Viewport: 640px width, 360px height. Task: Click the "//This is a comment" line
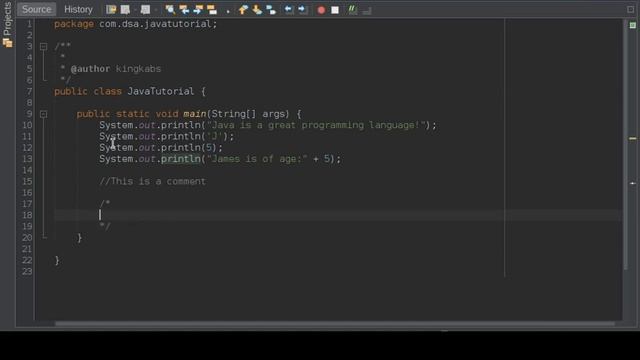tap(153, 181)
